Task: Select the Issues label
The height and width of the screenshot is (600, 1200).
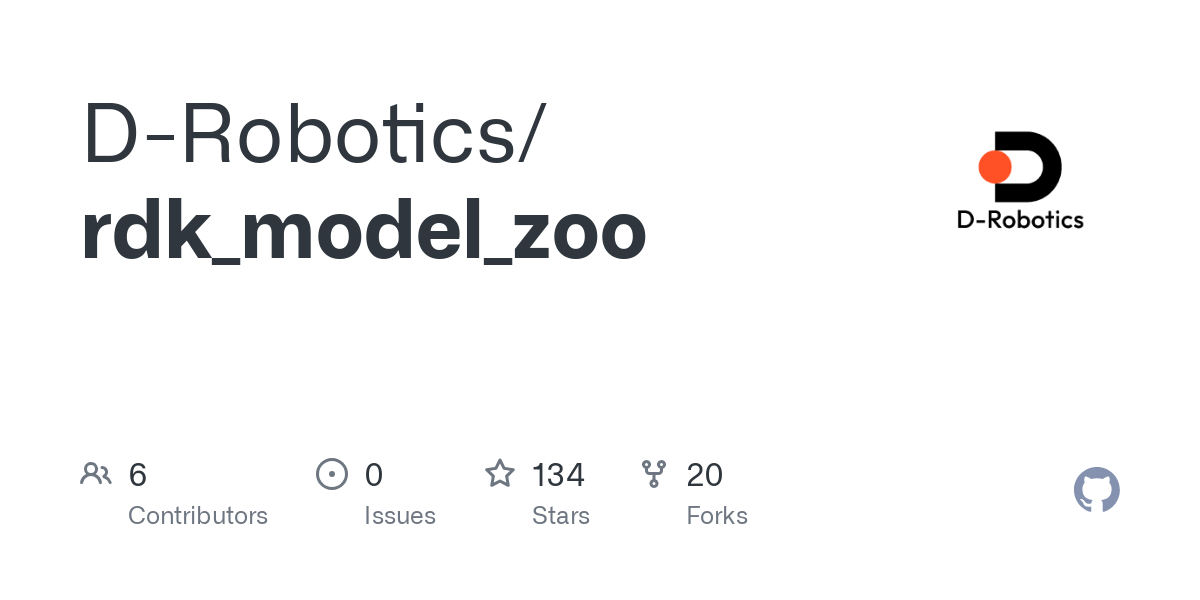Action: click(400, 516)
